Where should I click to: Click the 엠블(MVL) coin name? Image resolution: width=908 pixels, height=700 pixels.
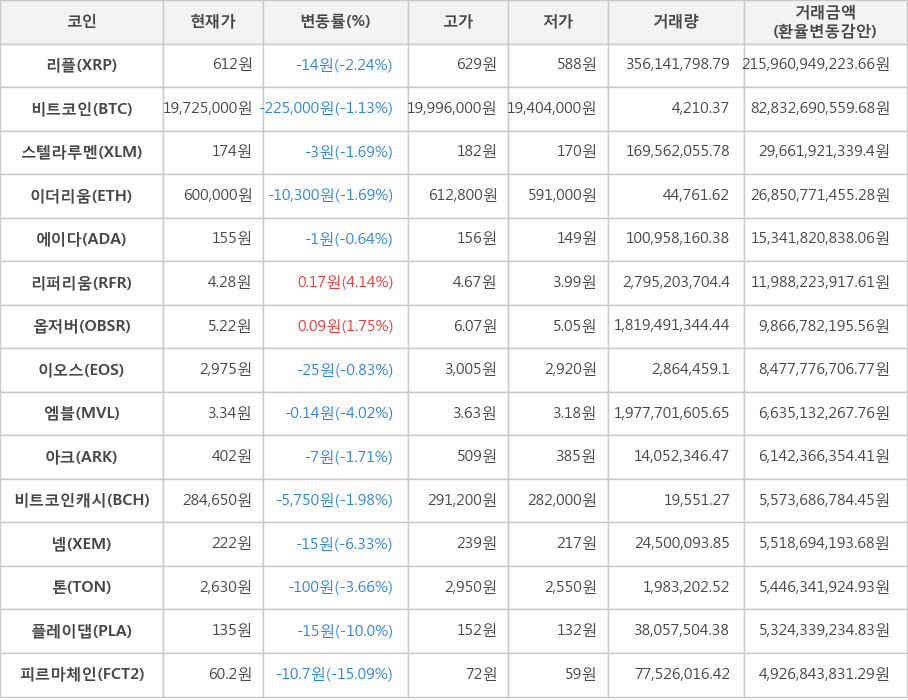point(82,413)
